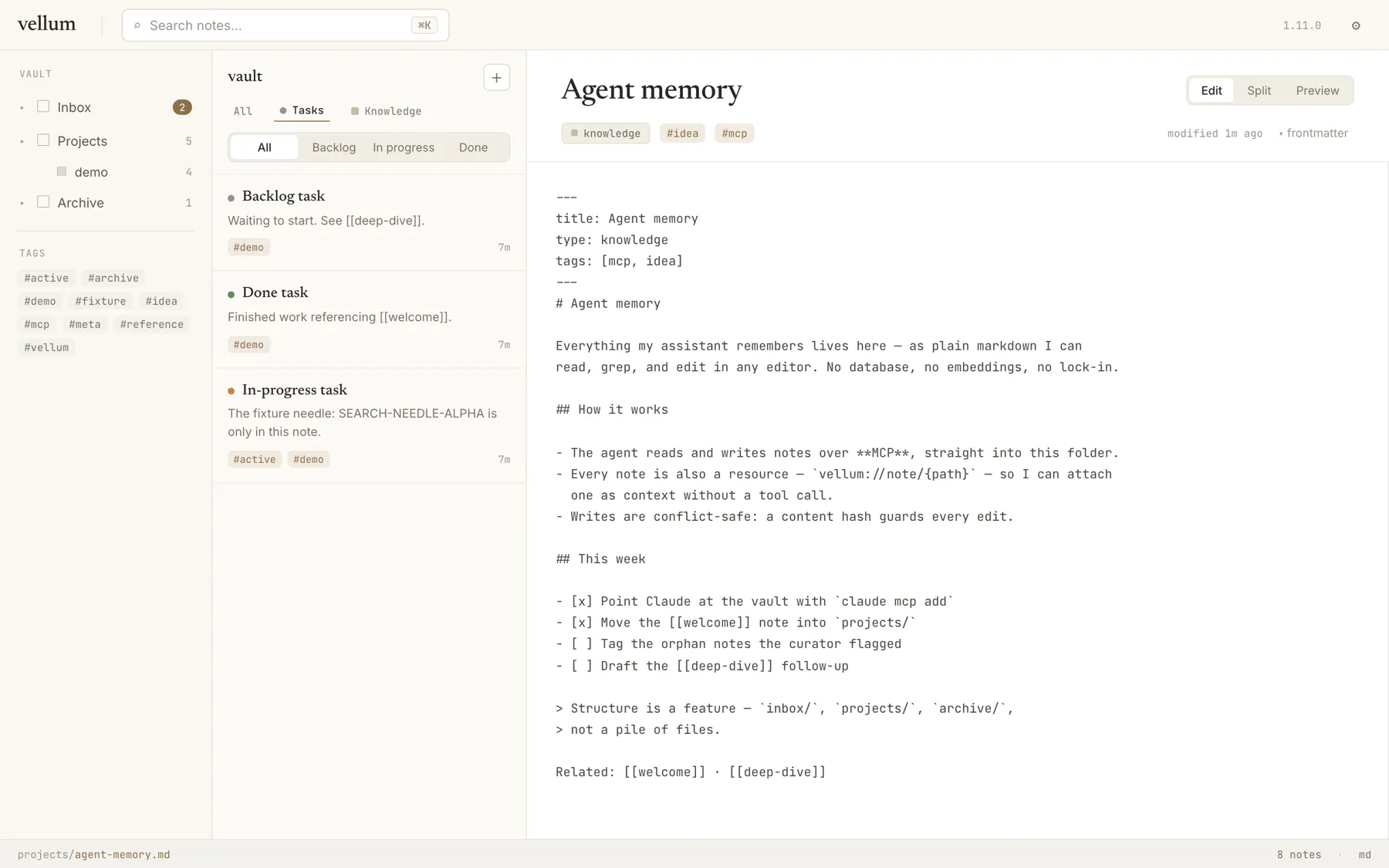This screenshot has height=868, width=1389.
Task: Click the #demo tag on Done task
Action: click(x=248, y=345)
